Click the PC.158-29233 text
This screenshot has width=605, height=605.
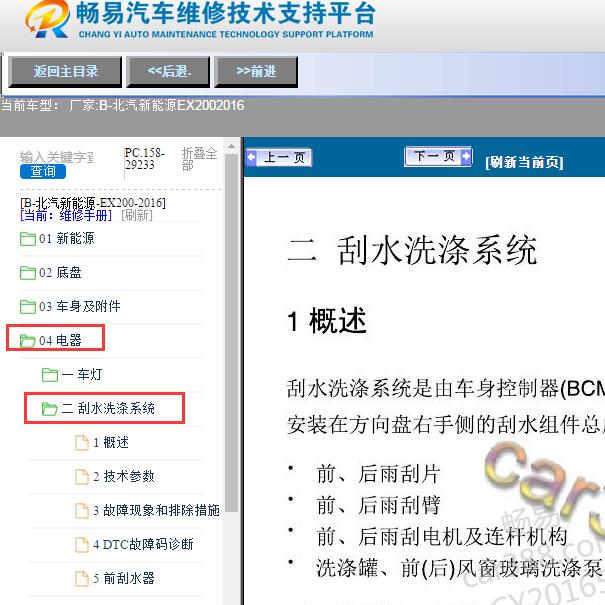point(144,159)
